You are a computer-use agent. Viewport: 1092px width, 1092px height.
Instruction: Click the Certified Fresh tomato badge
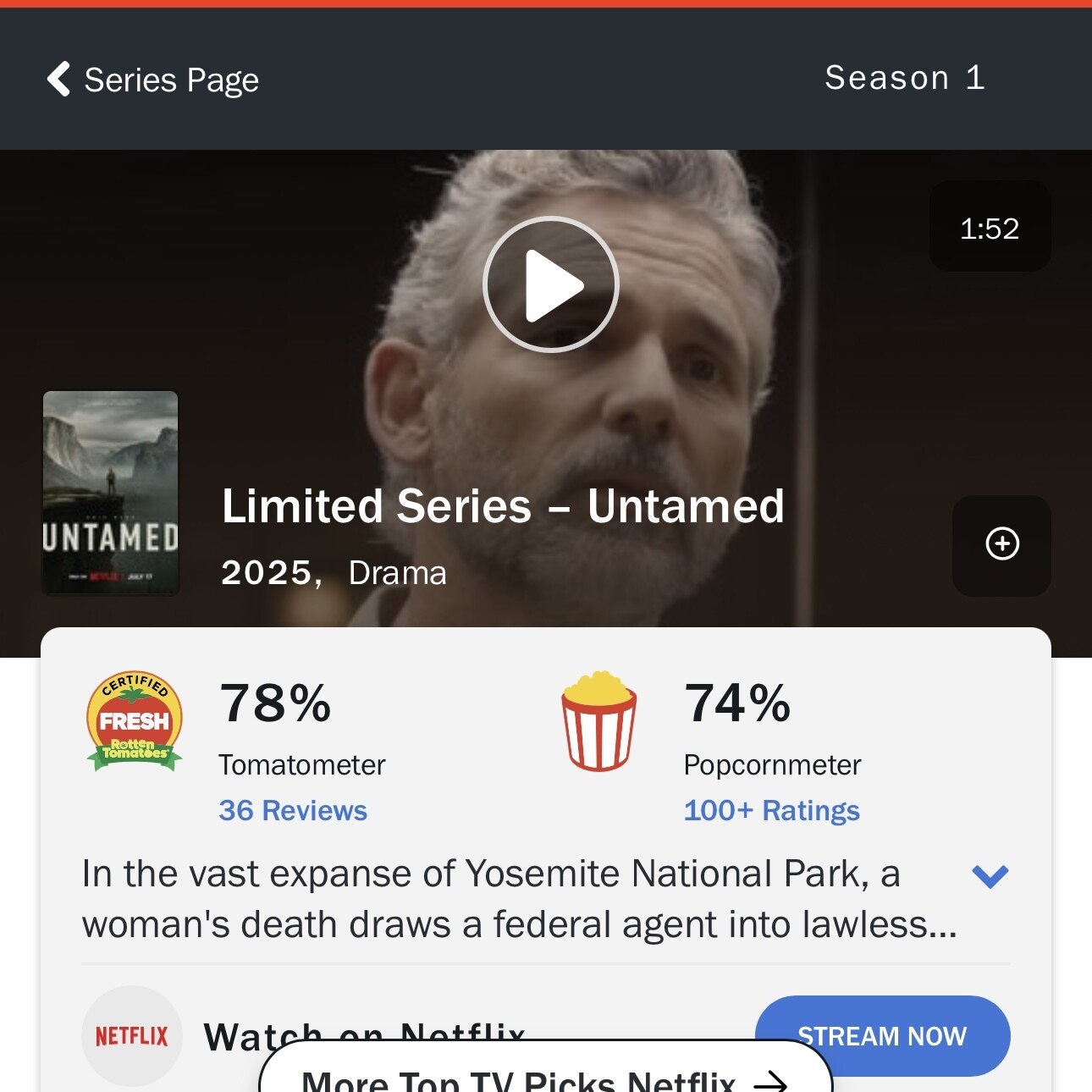135,721
